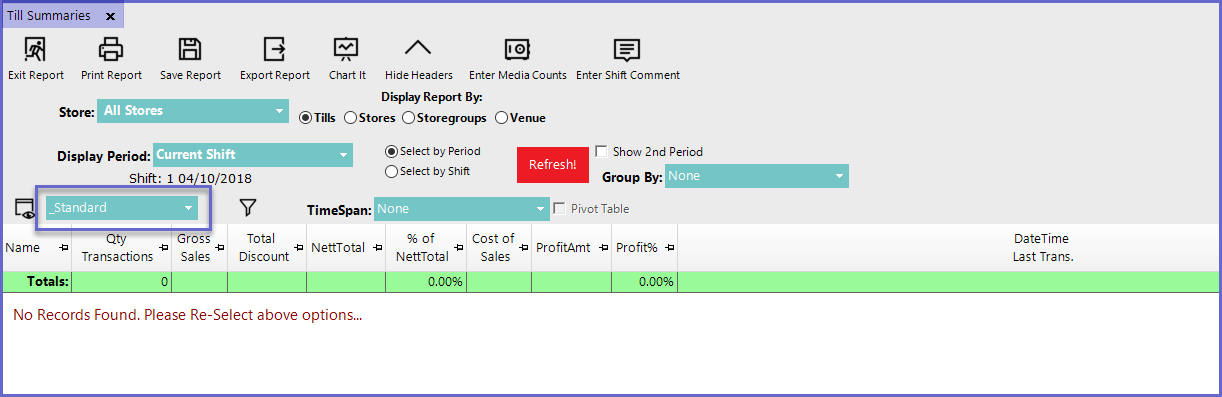This screenshot has height=397, width=1222.
Task: Click the red Refresh! button
Action: [x=552, y=164]
